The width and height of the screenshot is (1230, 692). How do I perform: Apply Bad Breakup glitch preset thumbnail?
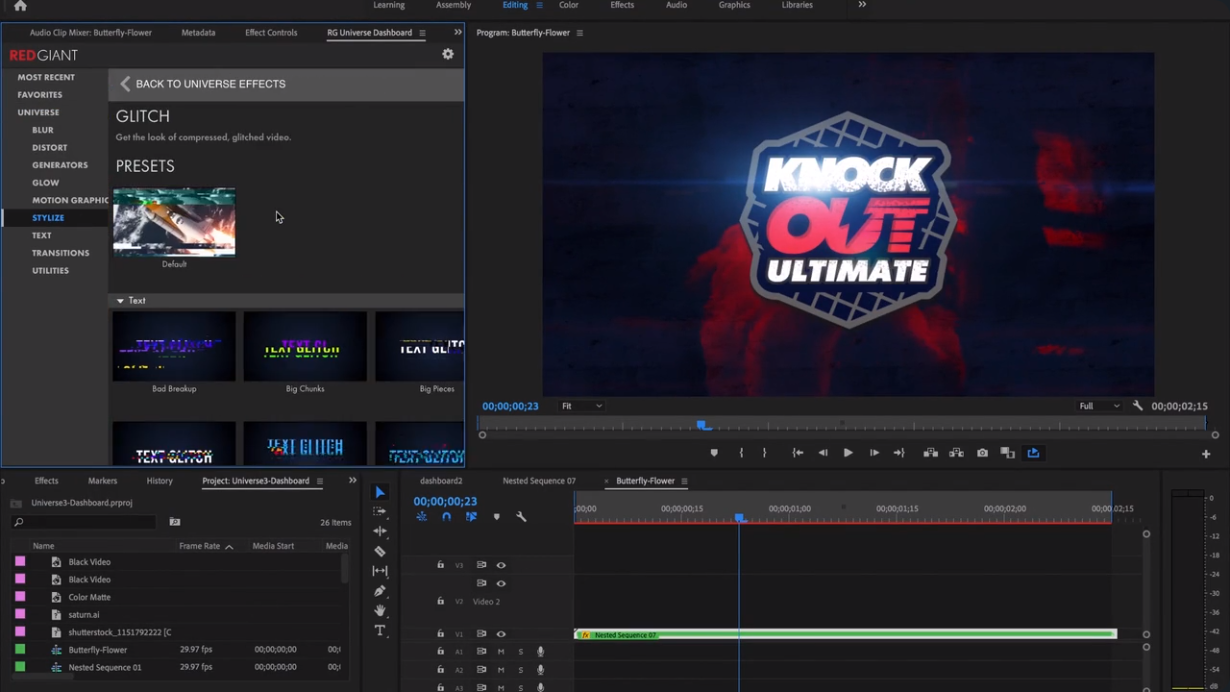pos(174,346)
